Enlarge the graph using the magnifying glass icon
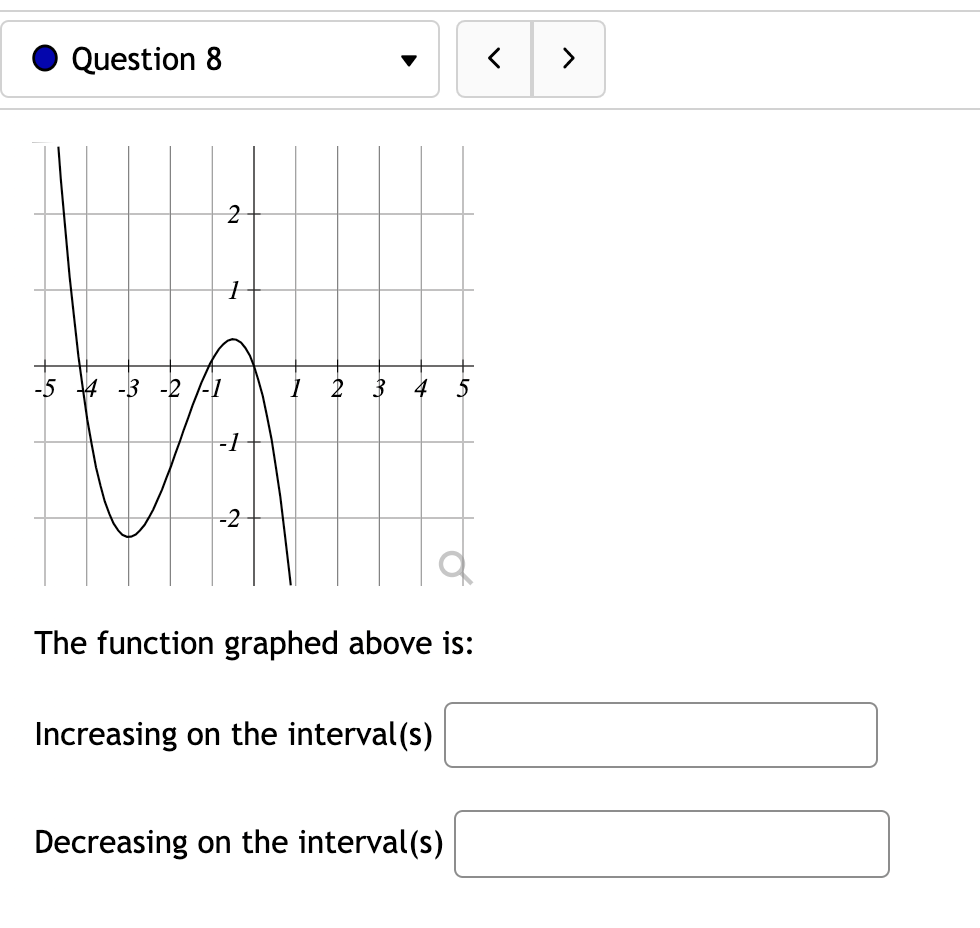This screenshot has width=980, height=928. tap(455, 567)
